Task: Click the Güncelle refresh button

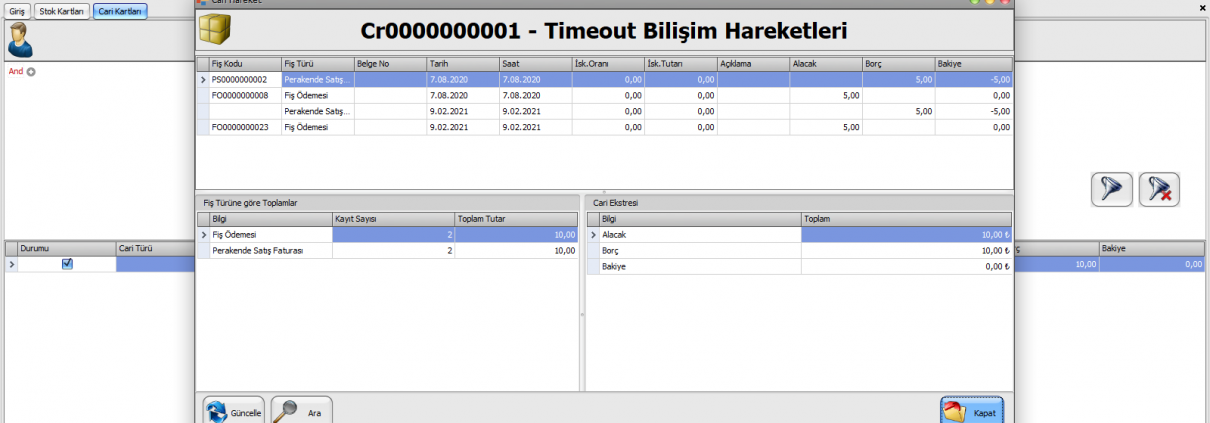Action: (234, 411)
